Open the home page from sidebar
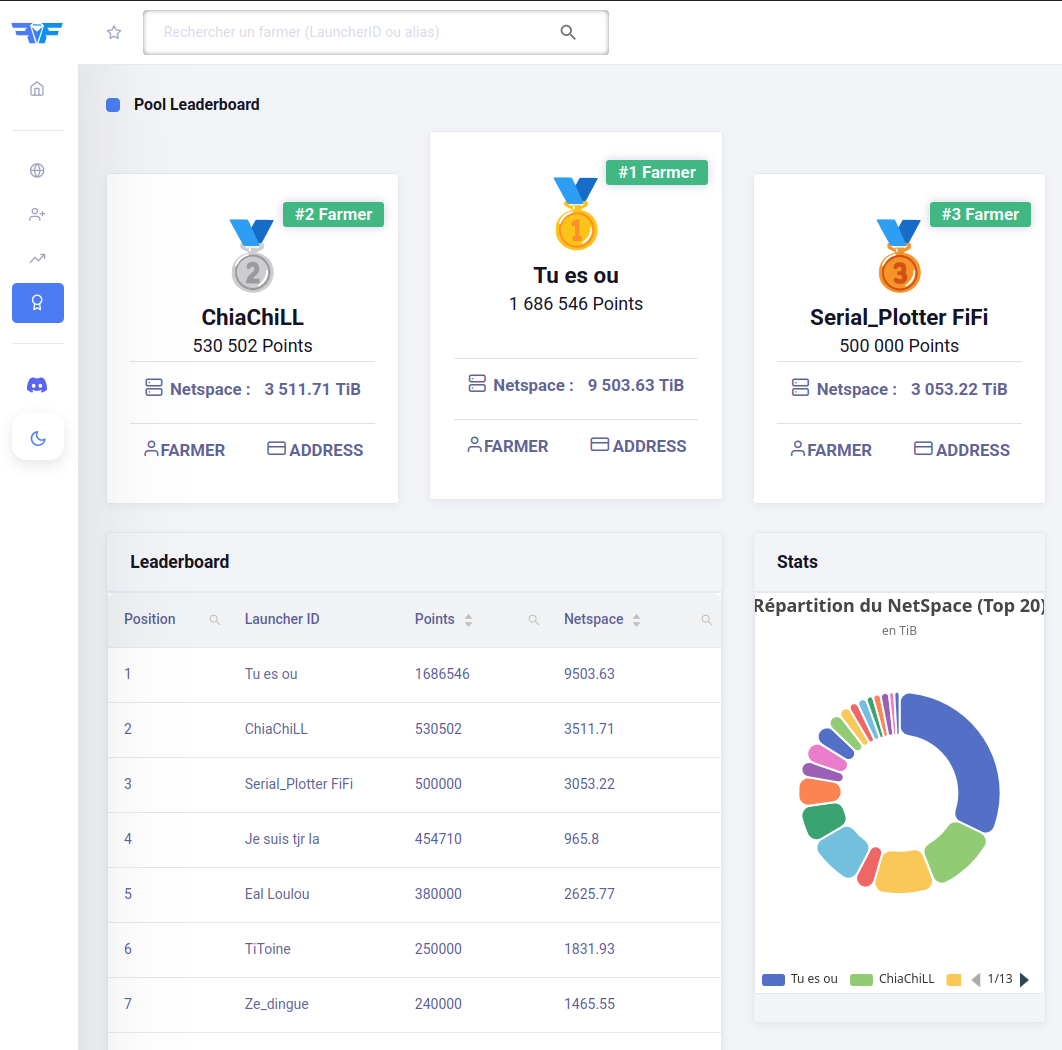 click(x=37, y=89)
